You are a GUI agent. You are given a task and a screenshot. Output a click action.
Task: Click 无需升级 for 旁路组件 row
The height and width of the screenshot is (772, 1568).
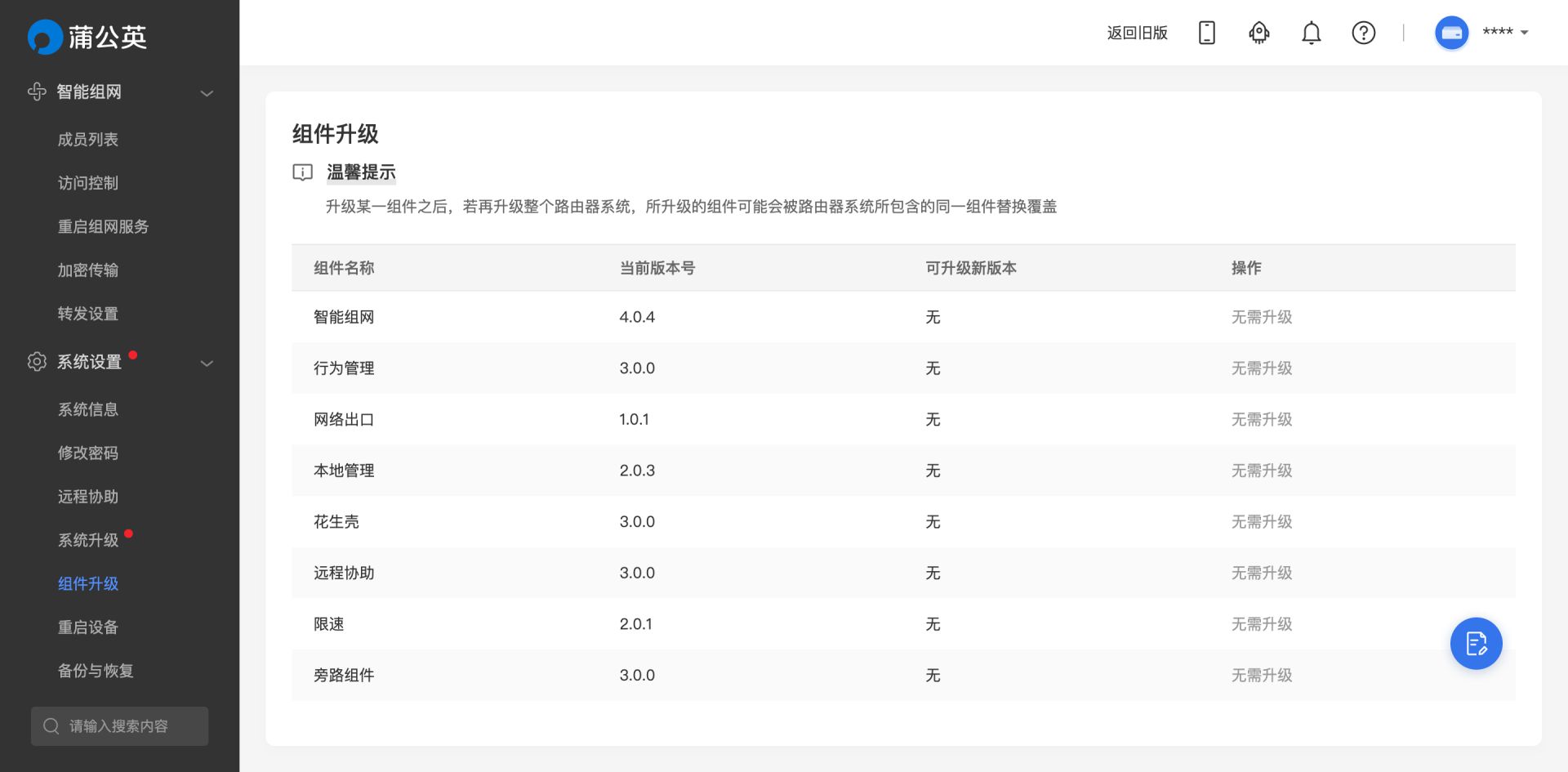coord(1262,675)
